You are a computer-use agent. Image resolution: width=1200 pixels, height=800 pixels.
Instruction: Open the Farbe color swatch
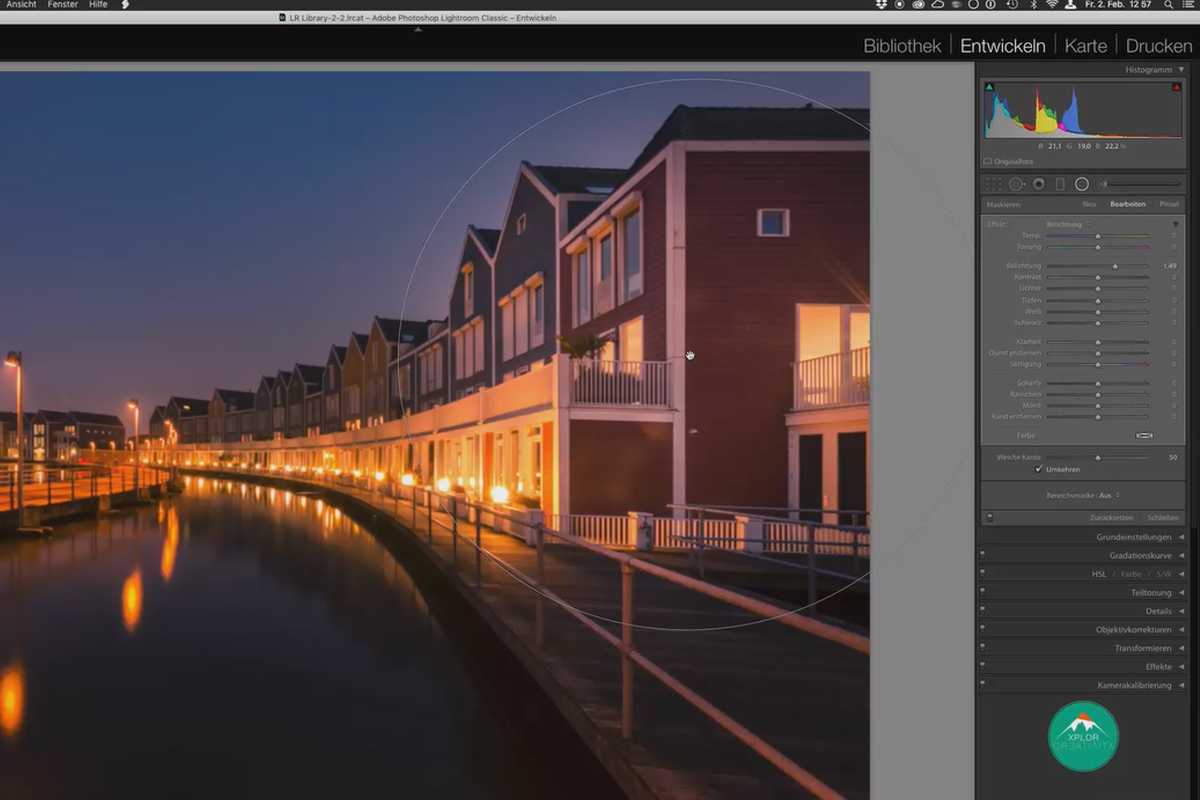tap(1144, 436)
